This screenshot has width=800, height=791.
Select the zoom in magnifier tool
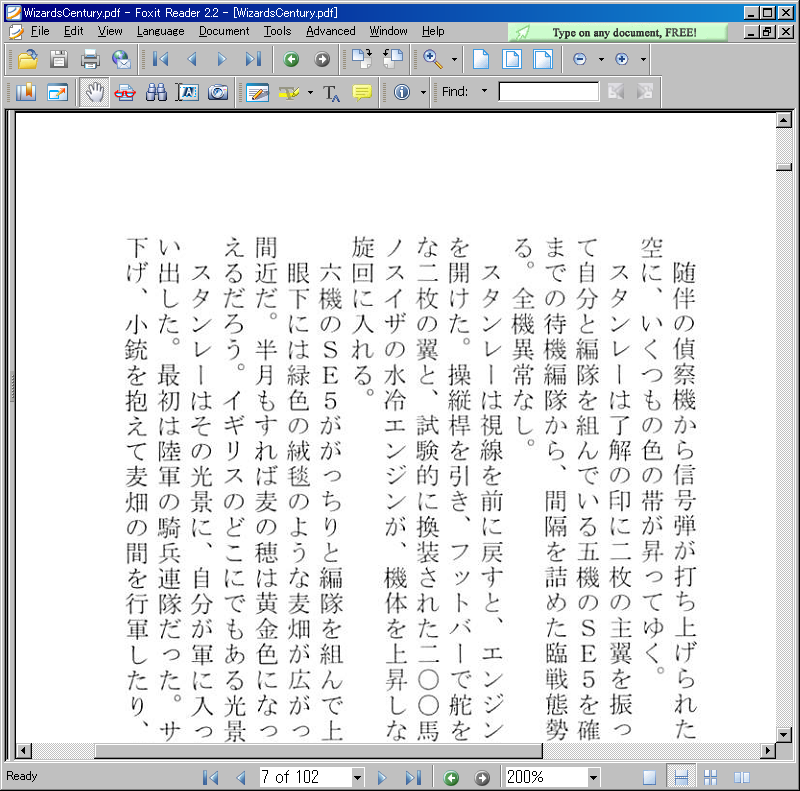(433, 59)
